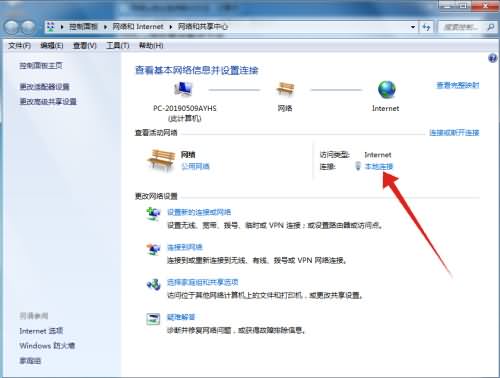Open the 文件(F) menu
Image resolution: width=500 pixels, height=378 pixels.
click(x=19, y=45)
